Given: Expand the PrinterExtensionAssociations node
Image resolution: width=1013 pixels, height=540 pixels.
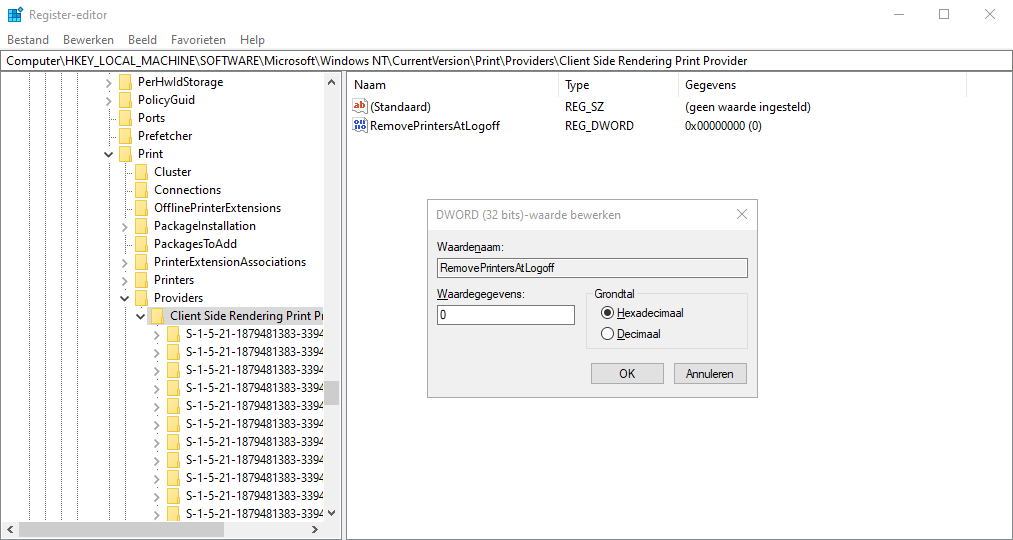Looking at the screenshot, I should 125,262.
